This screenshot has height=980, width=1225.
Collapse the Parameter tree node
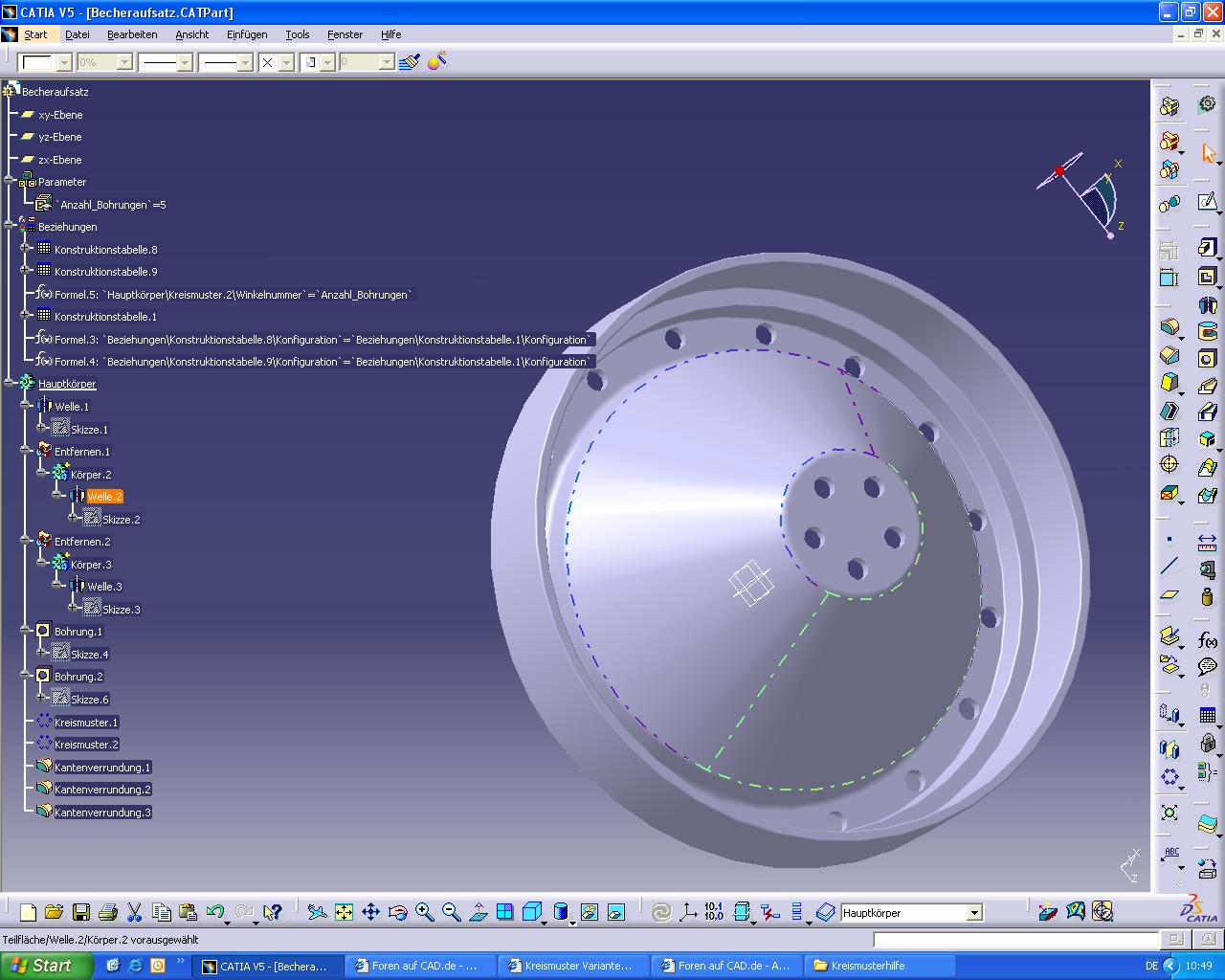(x=10, y=181)
